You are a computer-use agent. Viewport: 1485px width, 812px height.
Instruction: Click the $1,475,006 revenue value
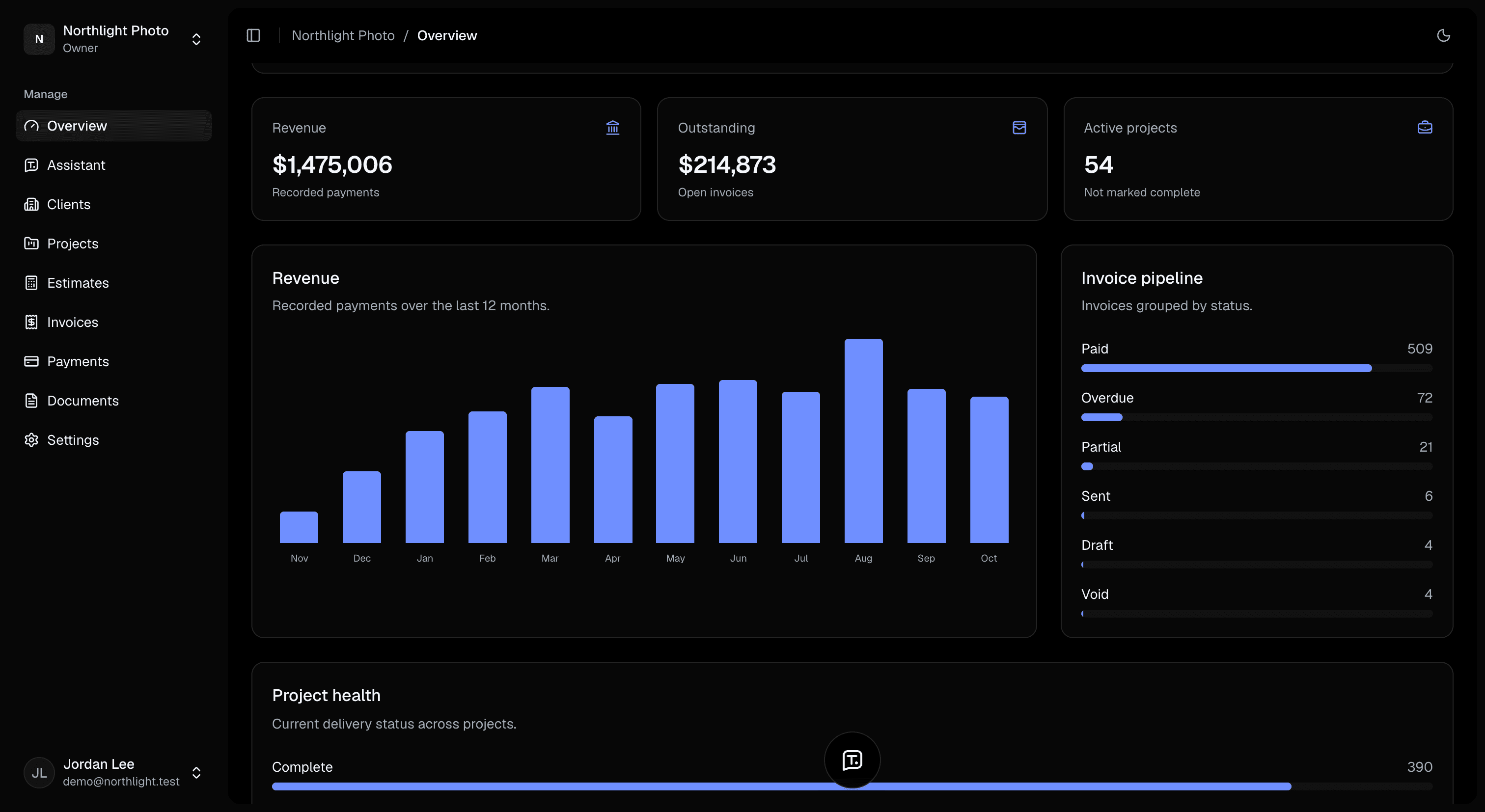coord(332,165)
